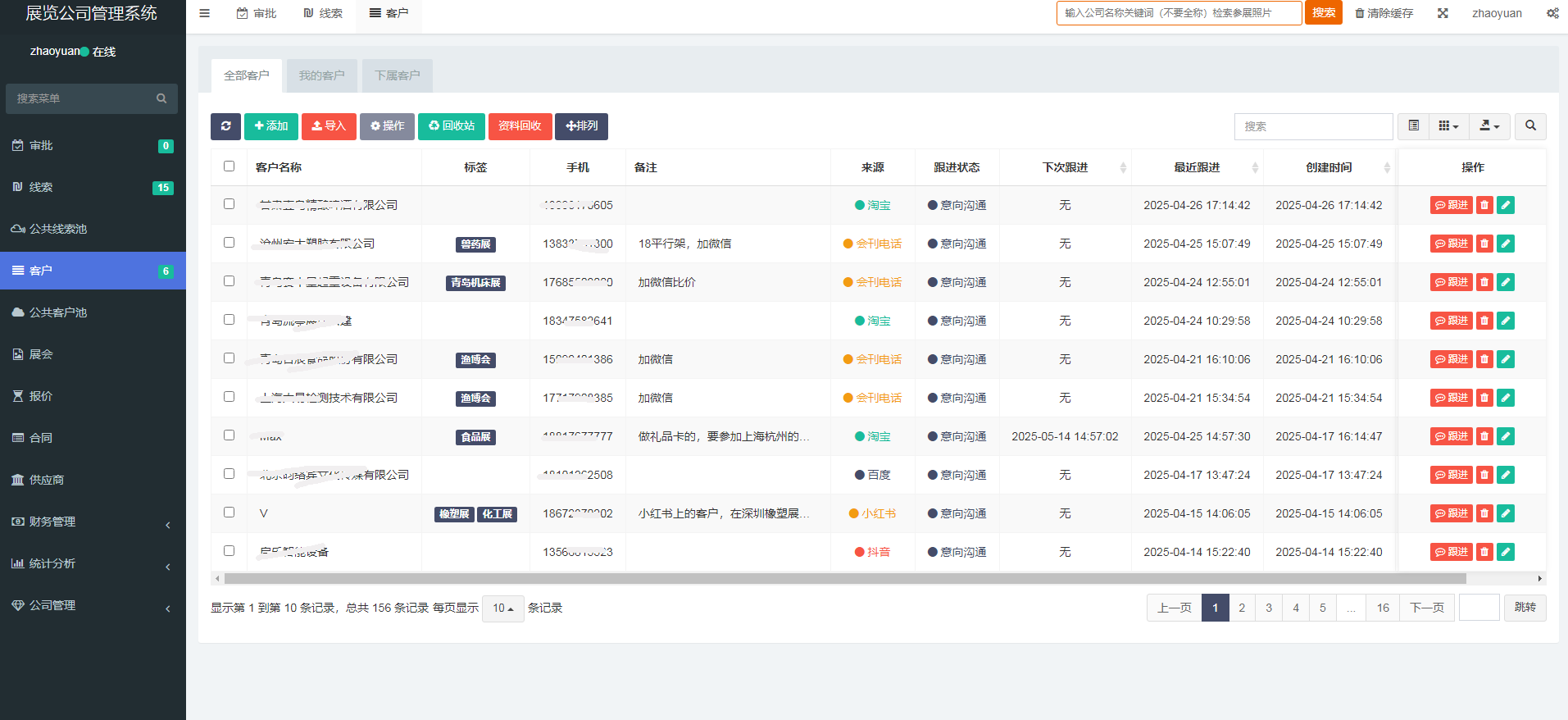The image size is (1568, 720).
Task: Click the green 添加 button
Action: (271, 126)
